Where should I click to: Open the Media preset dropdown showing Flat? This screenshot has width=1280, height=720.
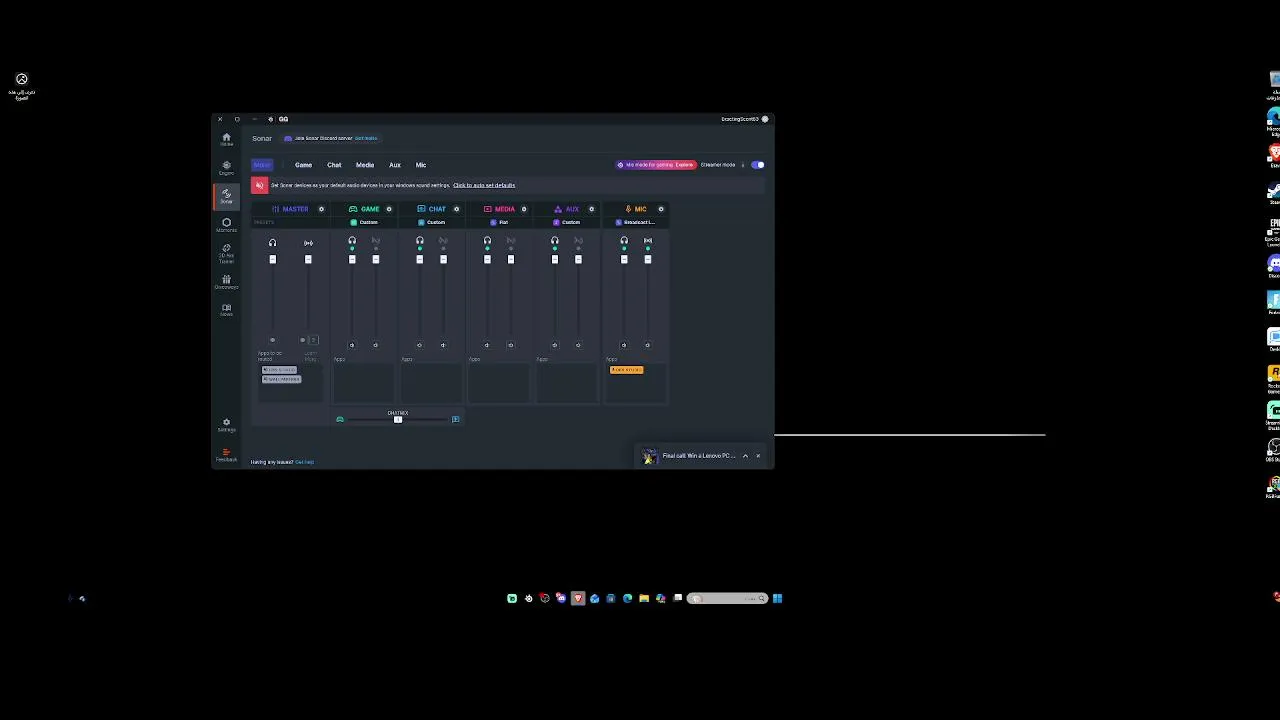tap(499, 222)
